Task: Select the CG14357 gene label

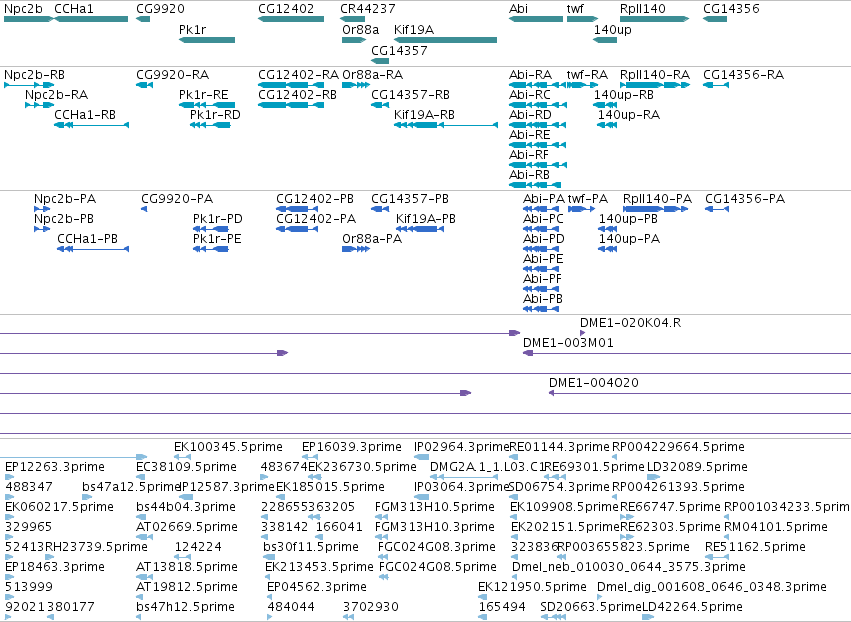Action: 399,50
